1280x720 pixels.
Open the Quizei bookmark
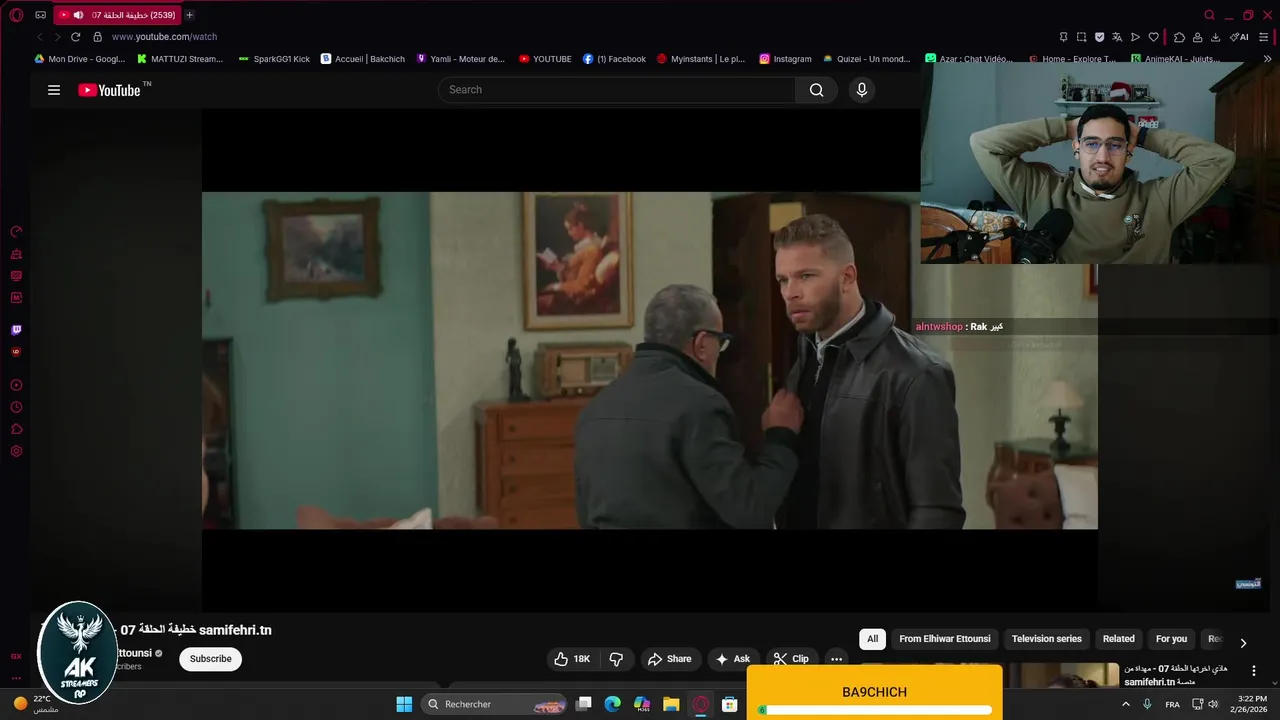tap(866, 59)
